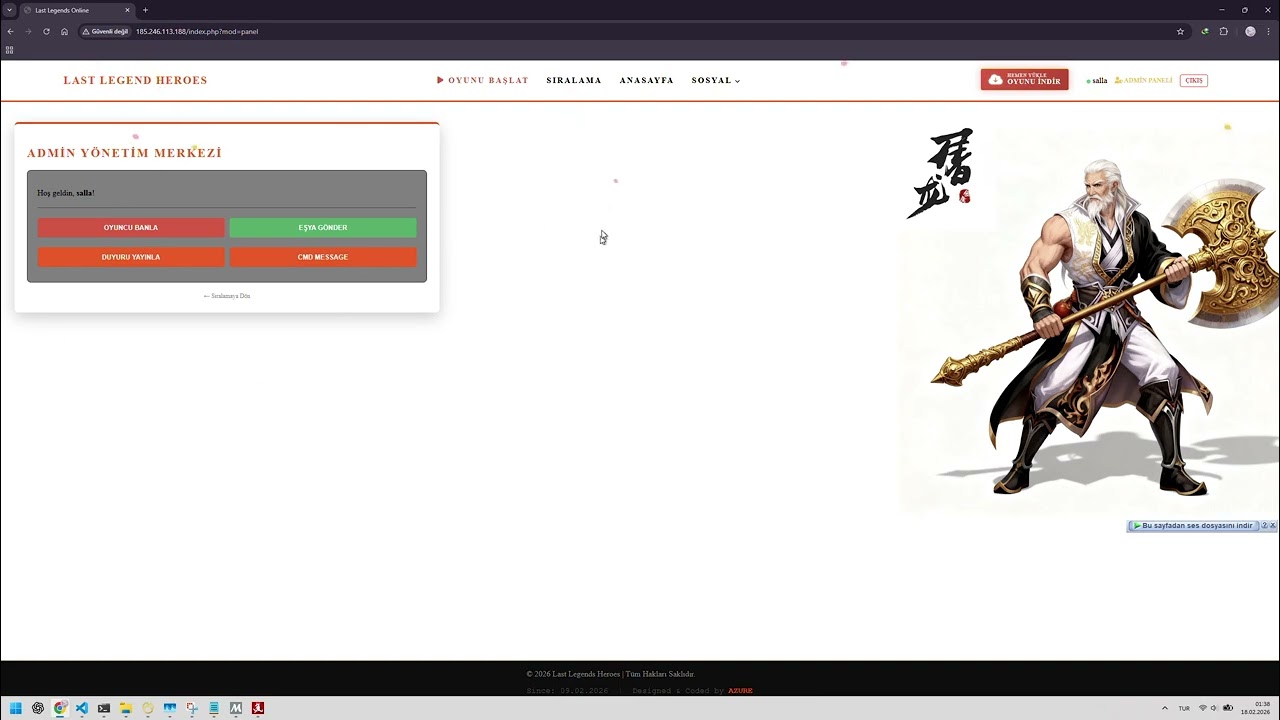
Task: Open the IDM extension icon in toolbar
Action: coord(1205,31)
